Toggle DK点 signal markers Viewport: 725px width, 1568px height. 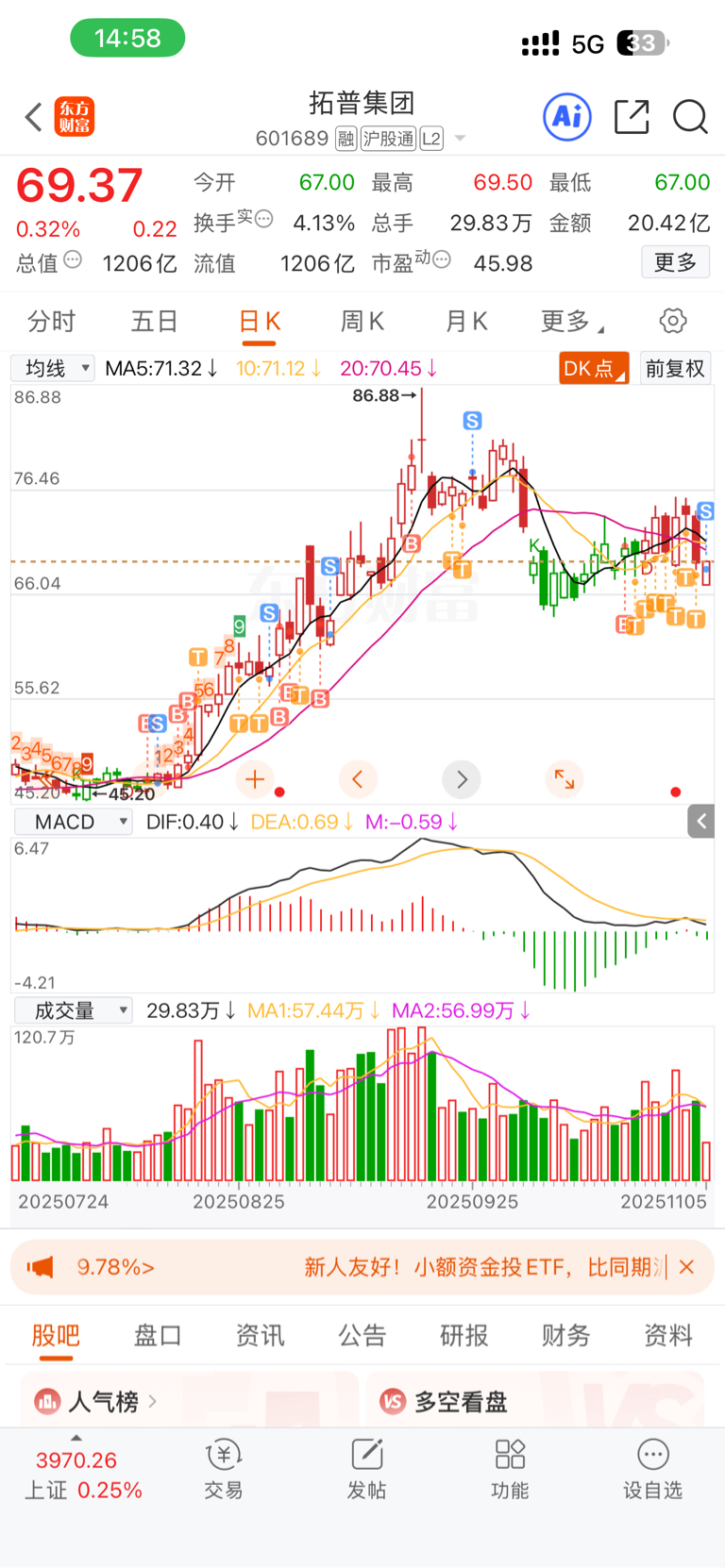tap(593, 368)
